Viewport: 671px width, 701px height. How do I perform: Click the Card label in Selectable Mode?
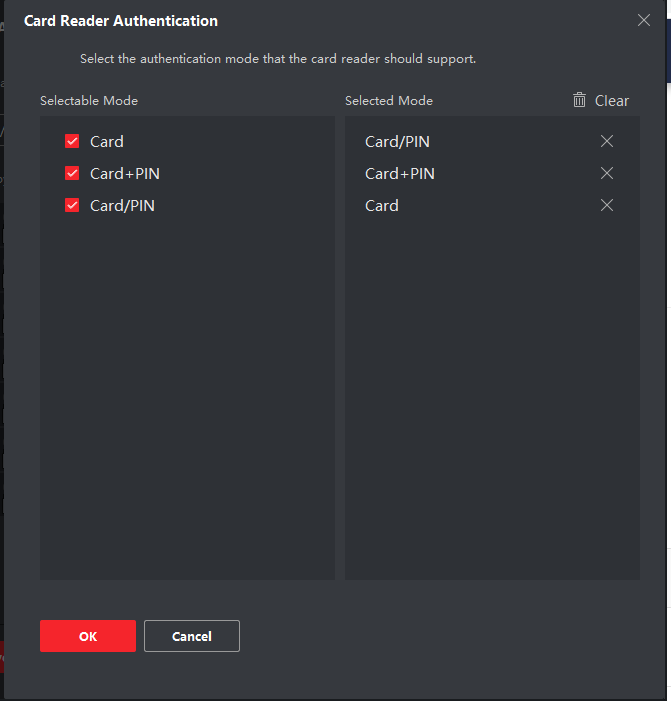pyautogui.click(x=107, y=142)
